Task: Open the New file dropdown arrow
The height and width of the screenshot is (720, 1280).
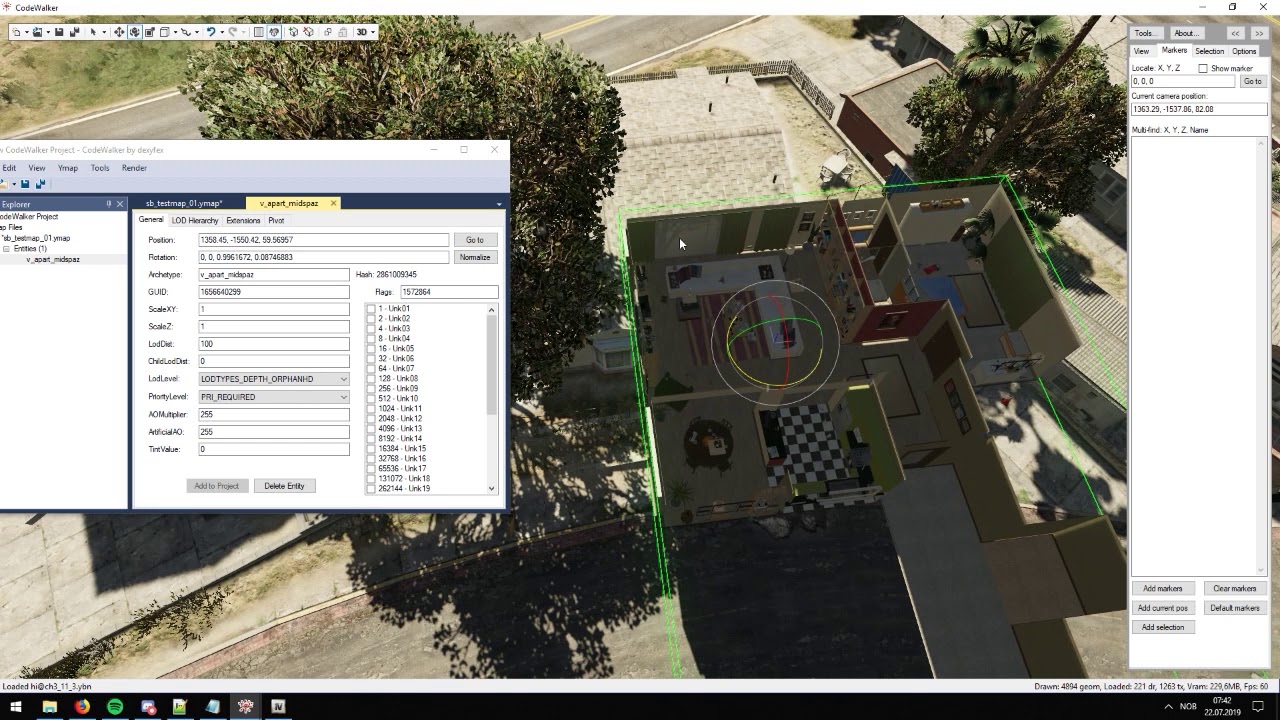Action: point(27,32)
